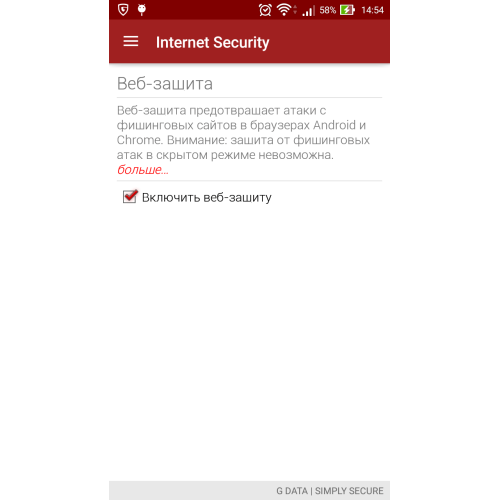This screenshot has height=500, width=500.
Task: Tap the Веб-защита section heading
Action: (165, 83)
